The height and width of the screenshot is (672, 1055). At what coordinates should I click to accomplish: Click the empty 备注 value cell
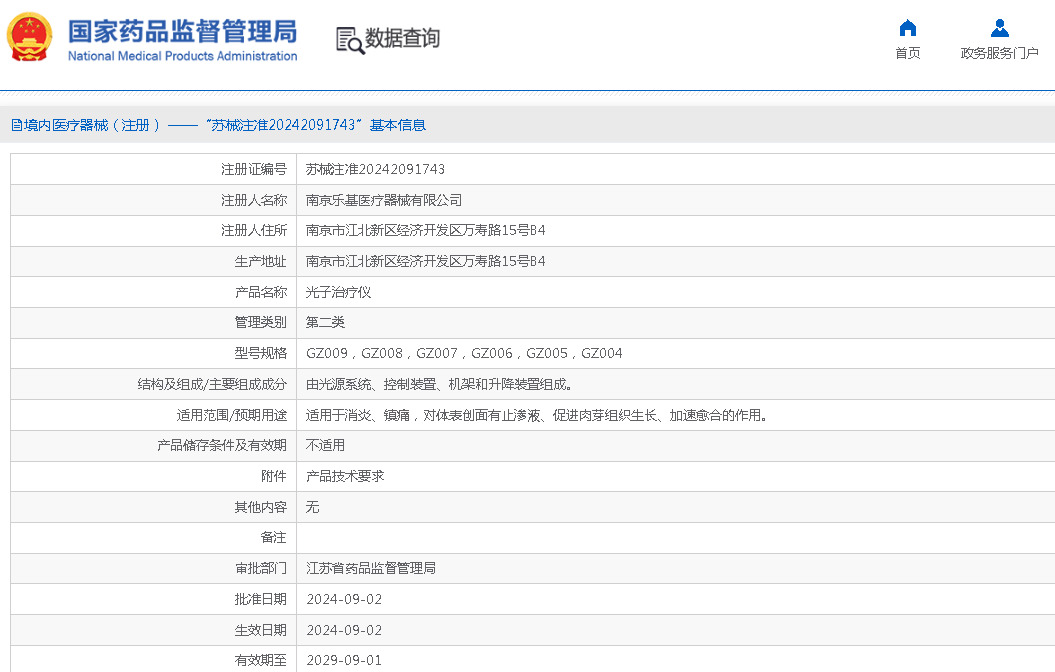pyautogui.click(x=675, y=537)
